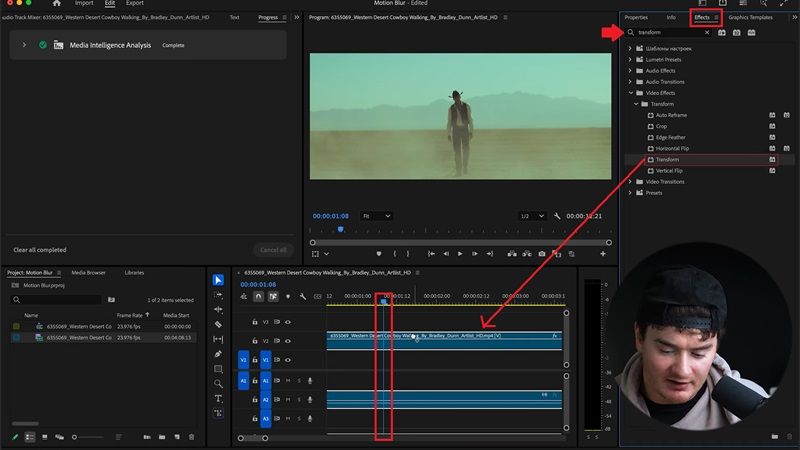Open Button Editor plus icon

pyautogui.click(x=603, y=254)
